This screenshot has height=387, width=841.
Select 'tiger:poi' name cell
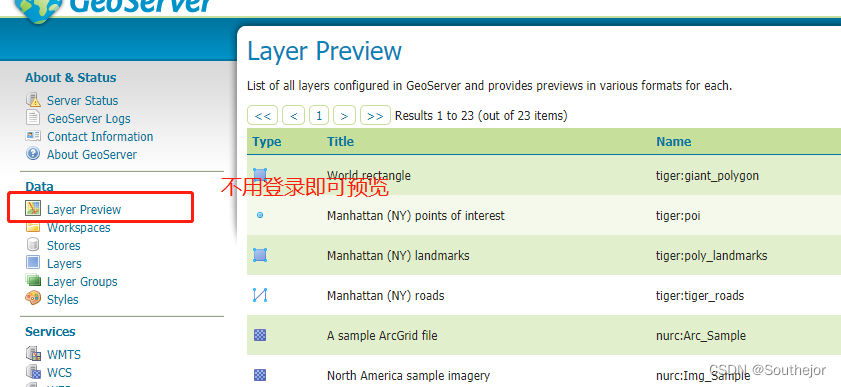tap(678, 215)
